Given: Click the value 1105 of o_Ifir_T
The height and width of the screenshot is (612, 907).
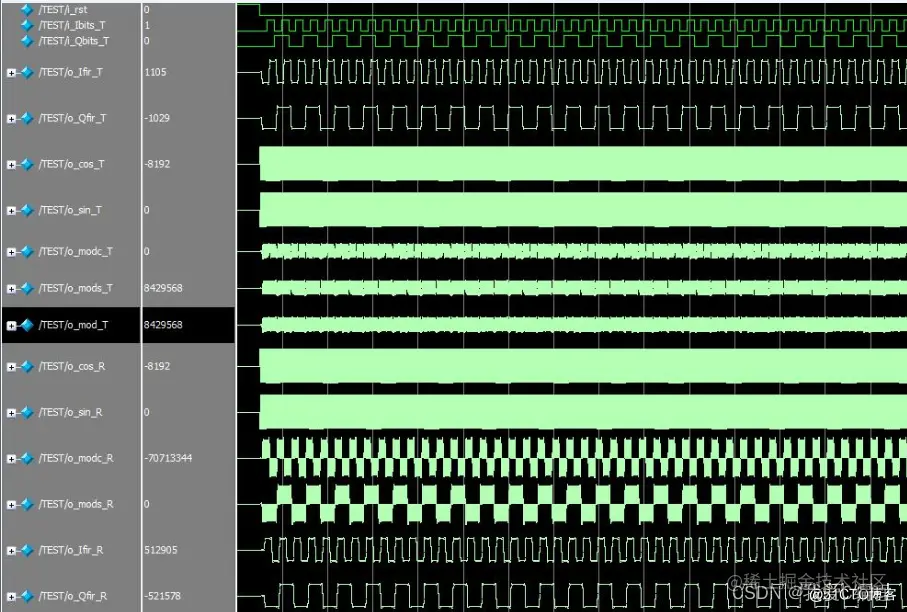Looking at the screenshot, I should pyautogui.click(x=155, y=72).
